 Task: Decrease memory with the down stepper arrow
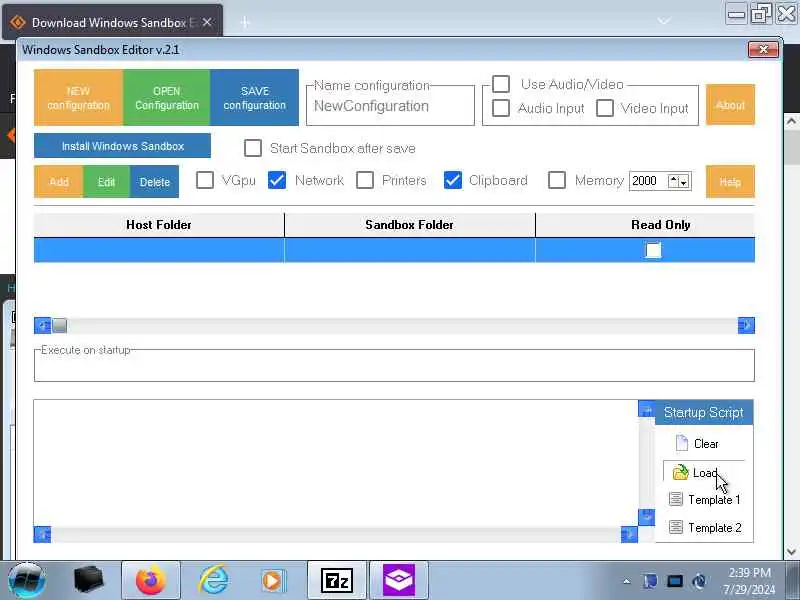(x=684, y=182)
